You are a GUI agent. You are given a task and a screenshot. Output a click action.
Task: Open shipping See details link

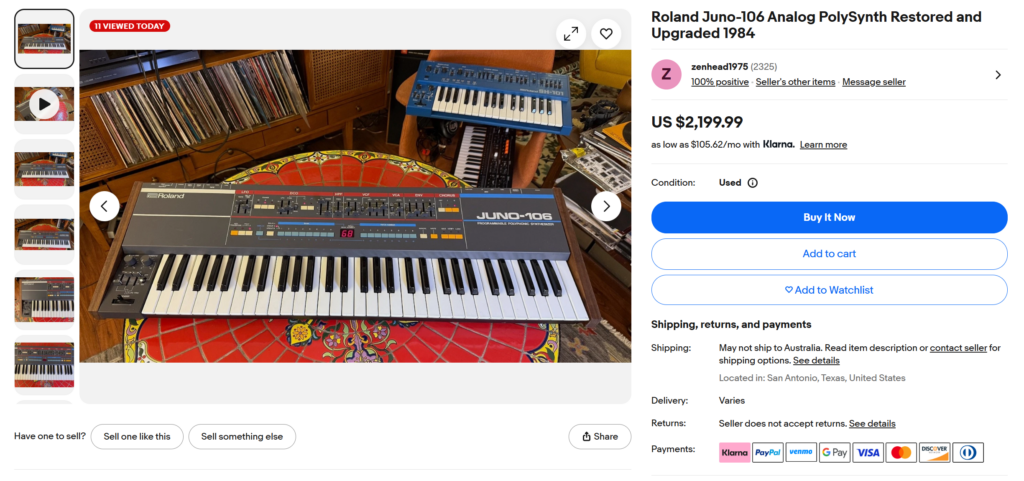click(816, 361)
